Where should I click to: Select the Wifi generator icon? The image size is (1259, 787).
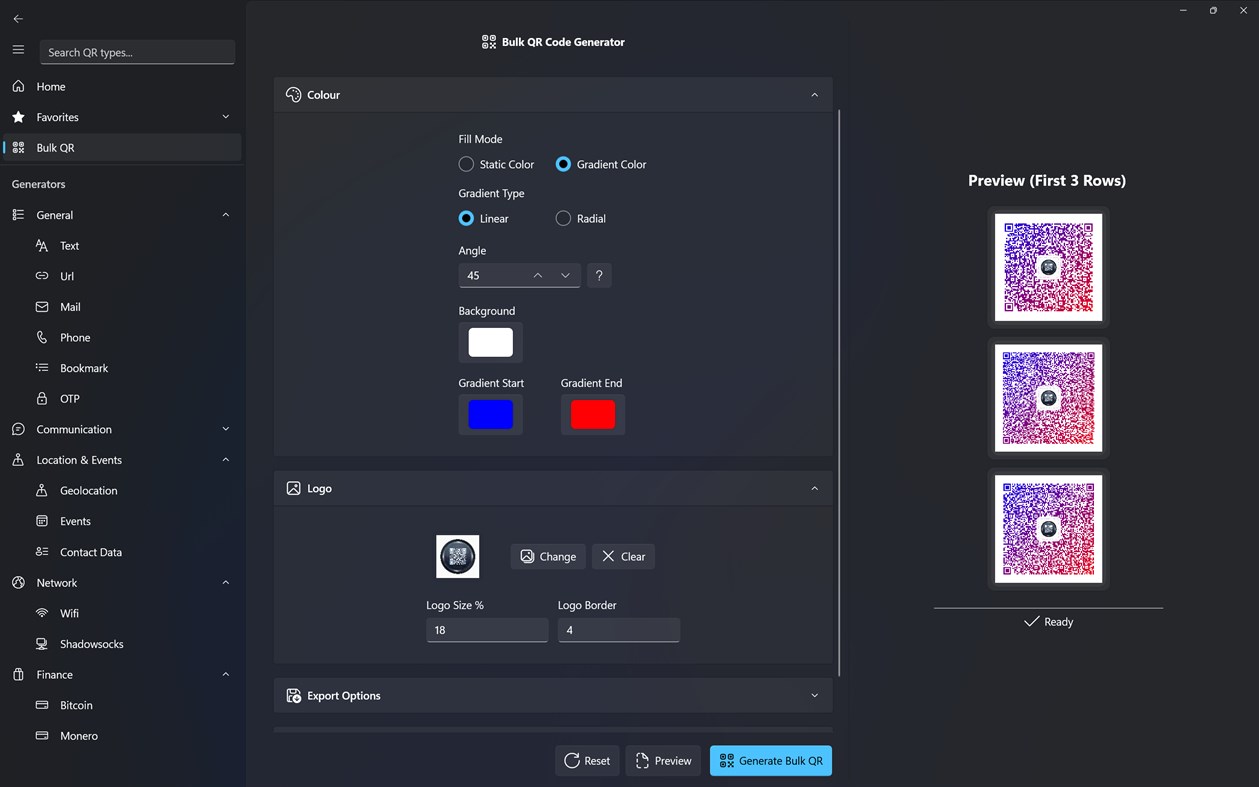tap(42, 613)
